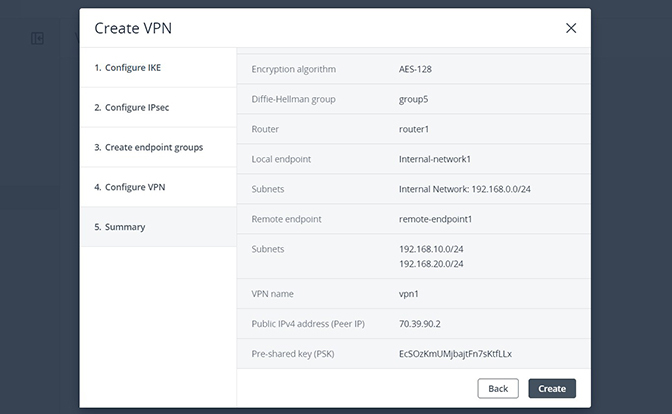The height and width of the screenshot is (414, 672).
Task: Click the 192.168.10.0/24 remote subnet
Action: pos(431,249)
